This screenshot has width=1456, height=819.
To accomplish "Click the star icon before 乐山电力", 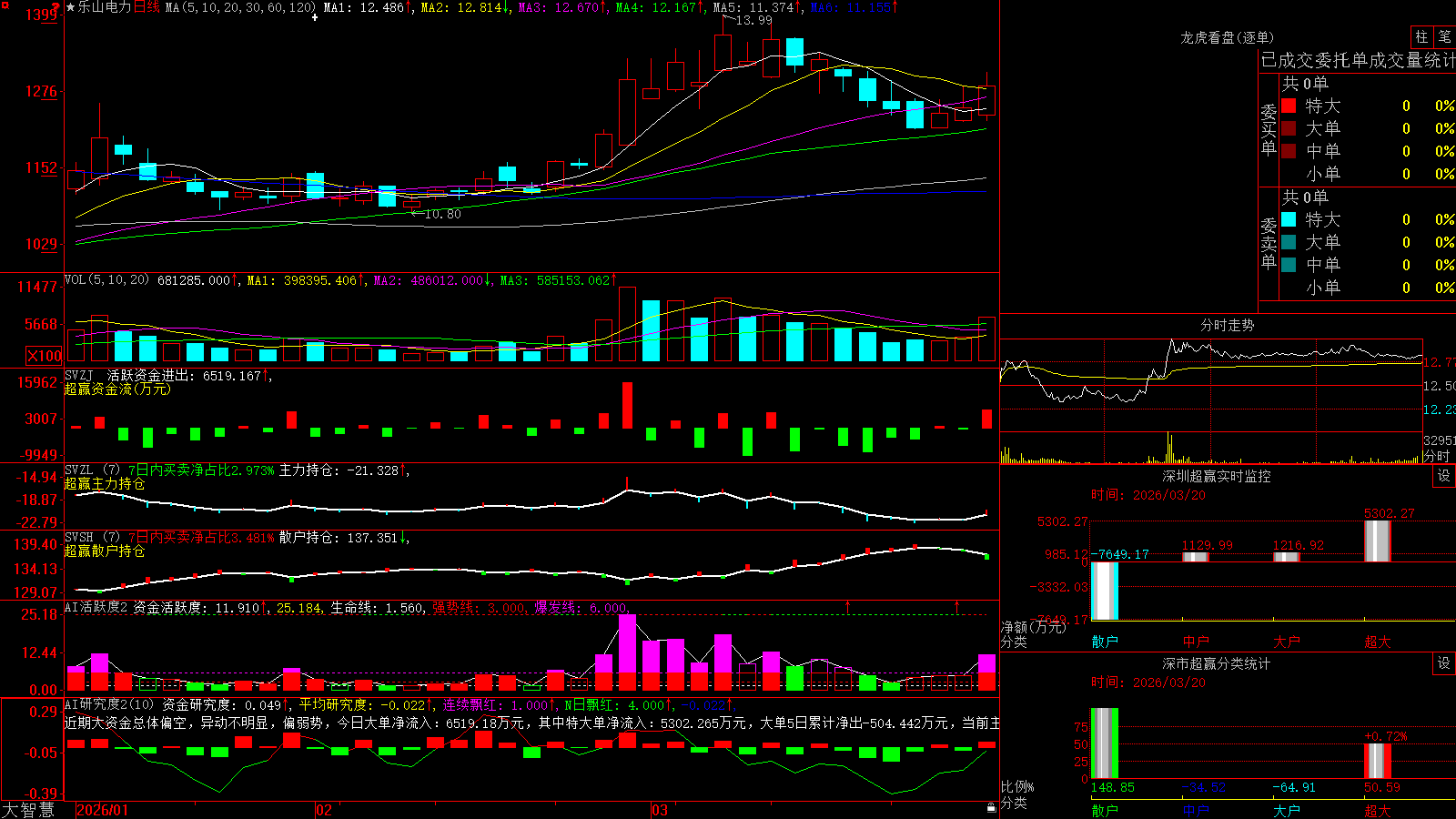I will coord(71,7).
